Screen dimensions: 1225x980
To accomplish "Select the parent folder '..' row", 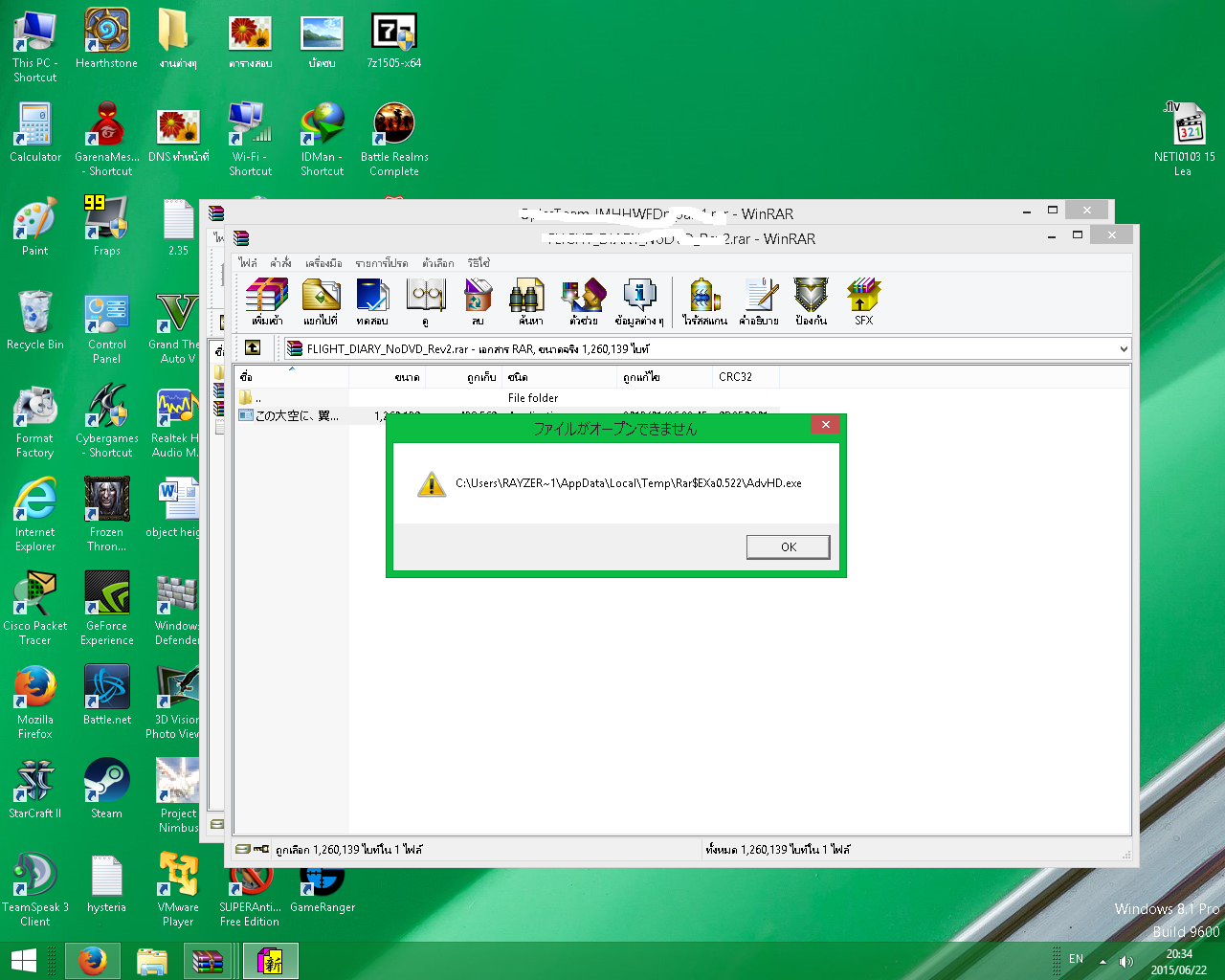I will [x=507, y=398].
